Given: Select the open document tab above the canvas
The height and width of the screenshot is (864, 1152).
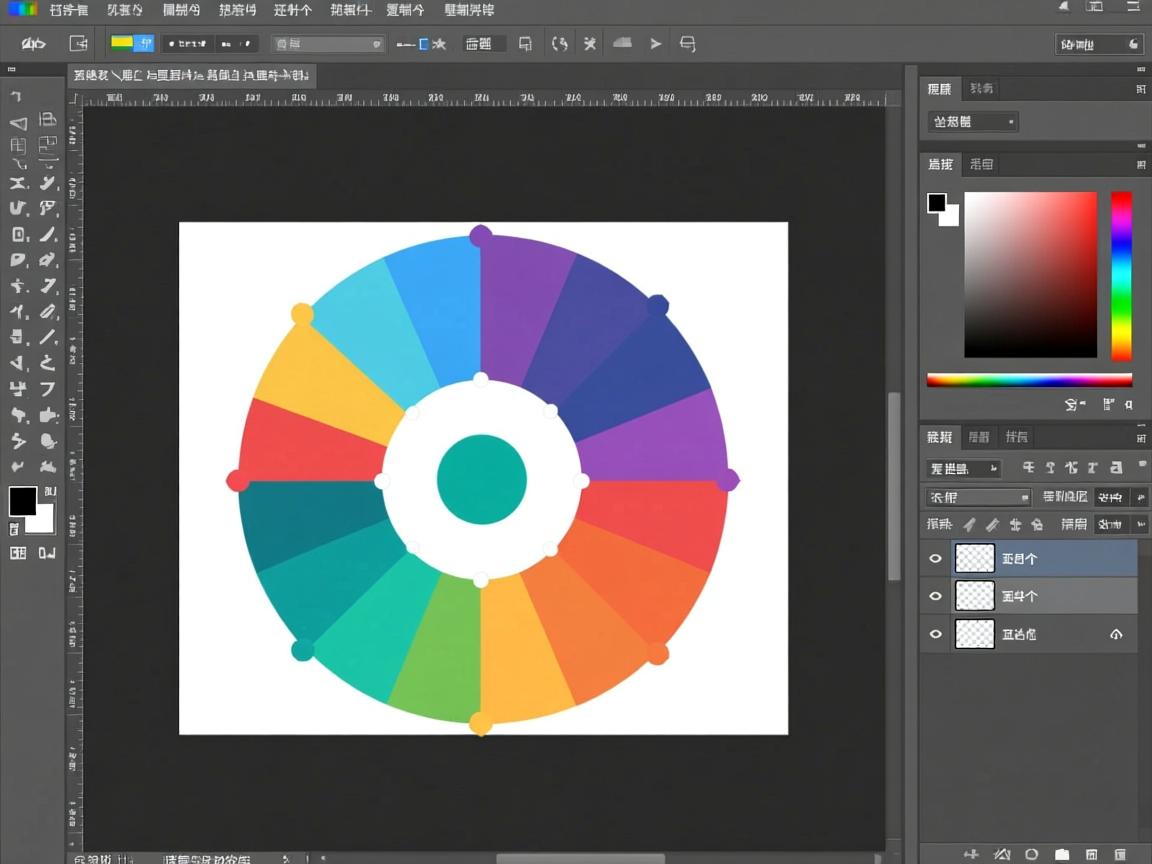Looking at the screenshot, I should [x=191, y=75].
